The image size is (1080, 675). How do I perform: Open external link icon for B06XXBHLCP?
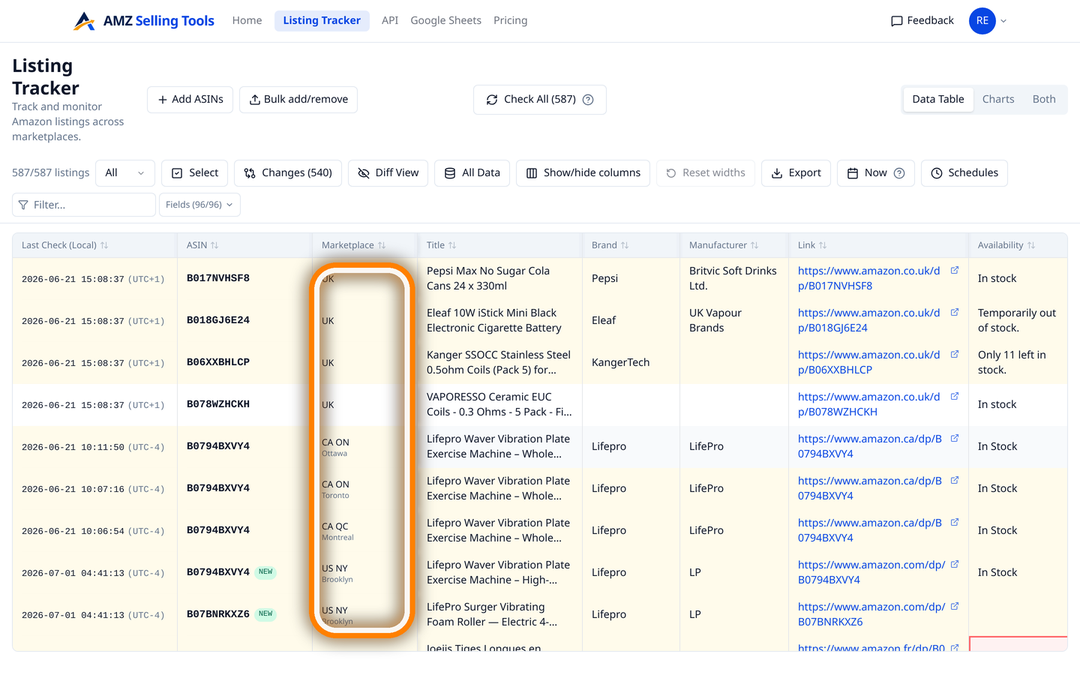click(x=955, y=355)
